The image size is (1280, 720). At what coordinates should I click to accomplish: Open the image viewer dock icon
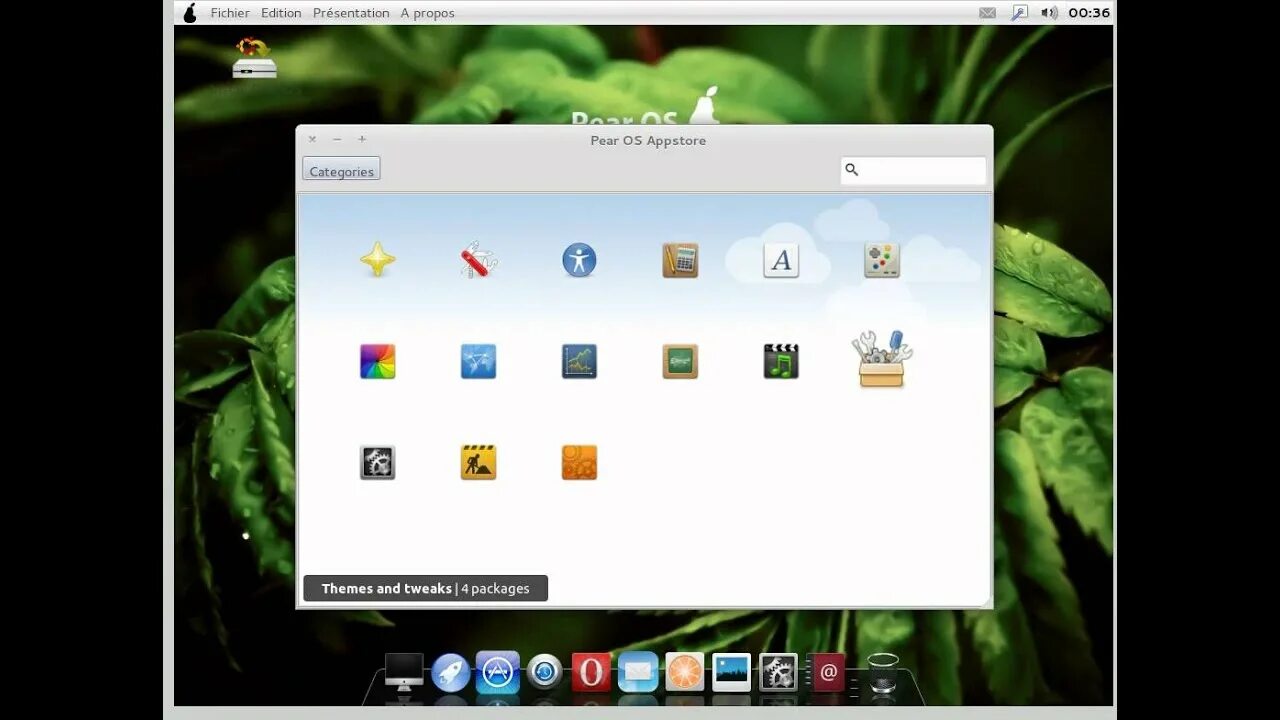tap(732, 672)
